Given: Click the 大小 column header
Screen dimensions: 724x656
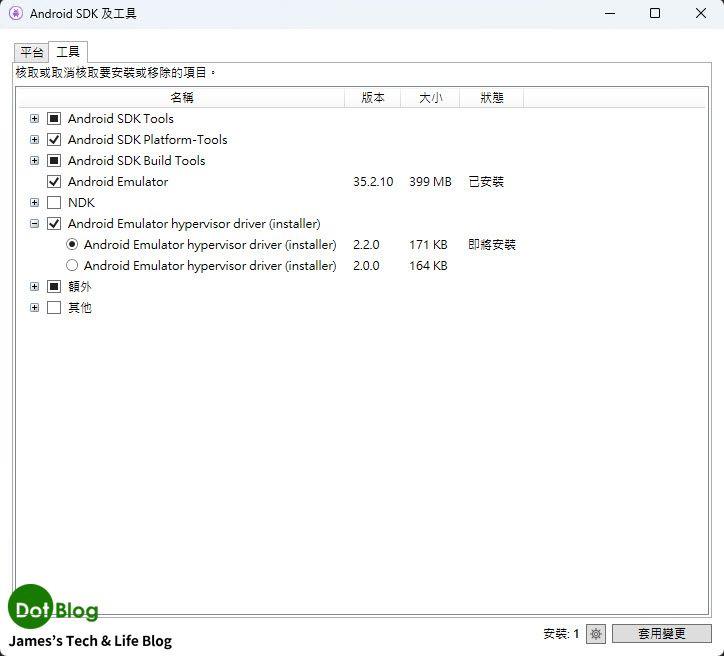Looking at the screenshot, I should coord(430,98).
